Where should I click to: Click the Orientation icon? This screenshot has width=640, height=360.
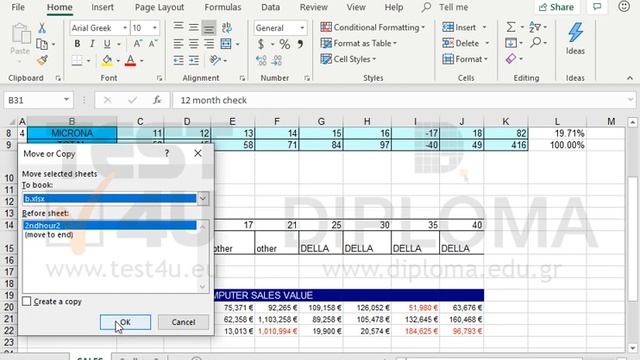click(215, 60)
